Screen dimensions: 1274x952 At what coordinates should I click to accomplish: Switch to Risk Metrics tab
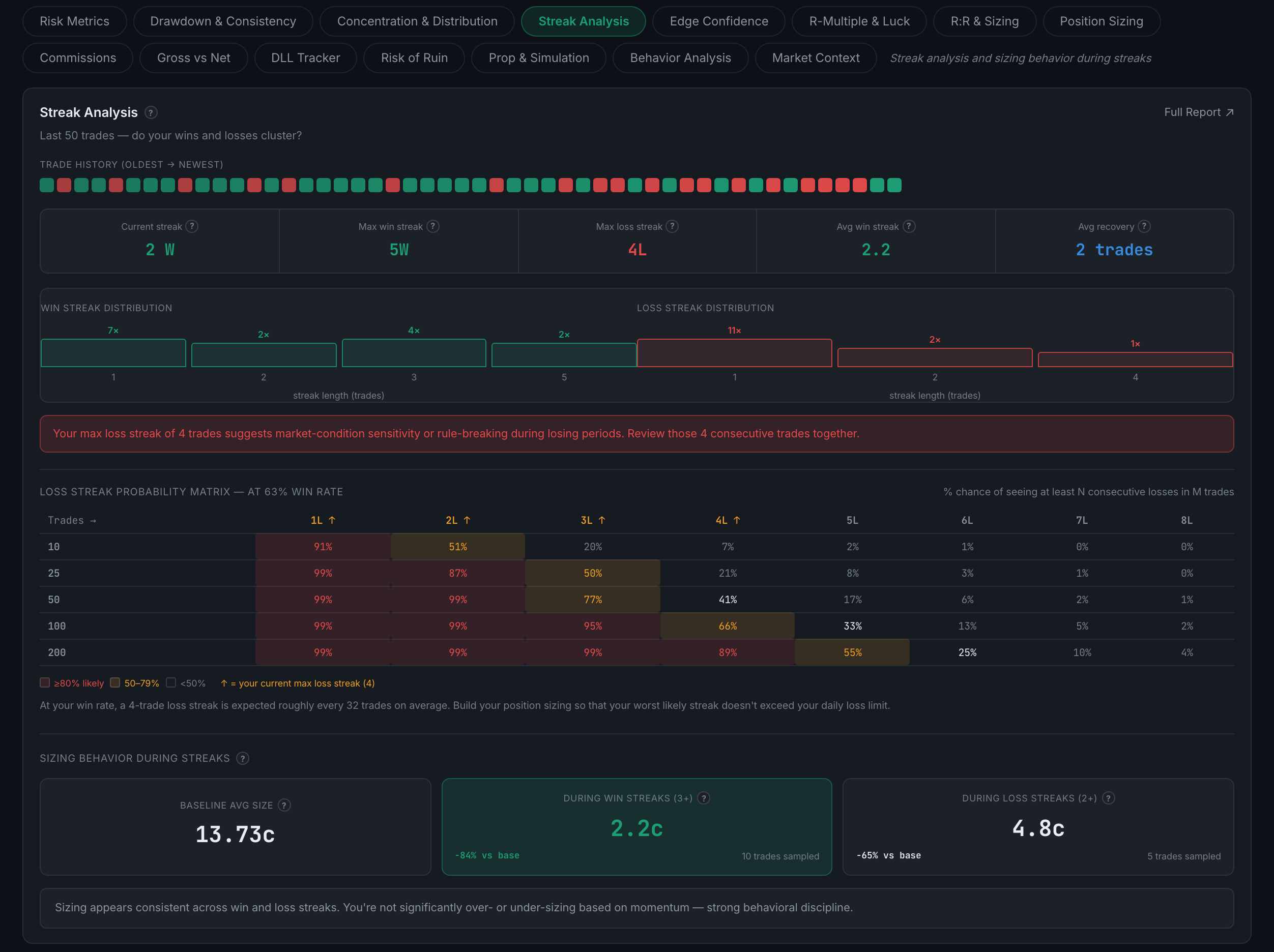pyautogui.click(x=74, y=21)
